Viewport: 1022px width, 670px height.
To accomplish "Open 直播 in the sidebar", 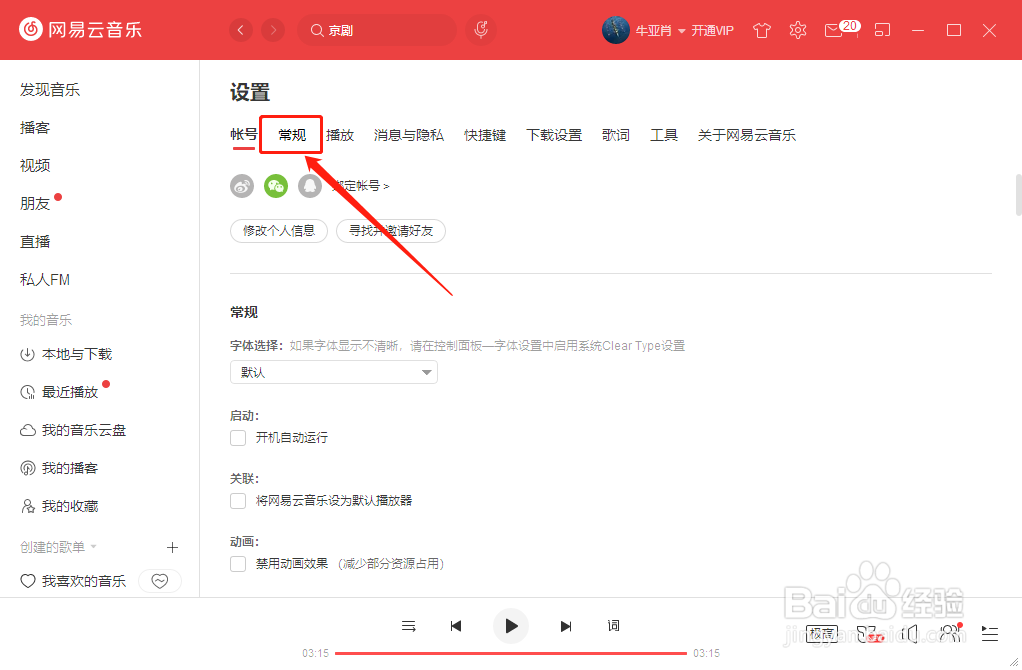I will tap(35, 242).
